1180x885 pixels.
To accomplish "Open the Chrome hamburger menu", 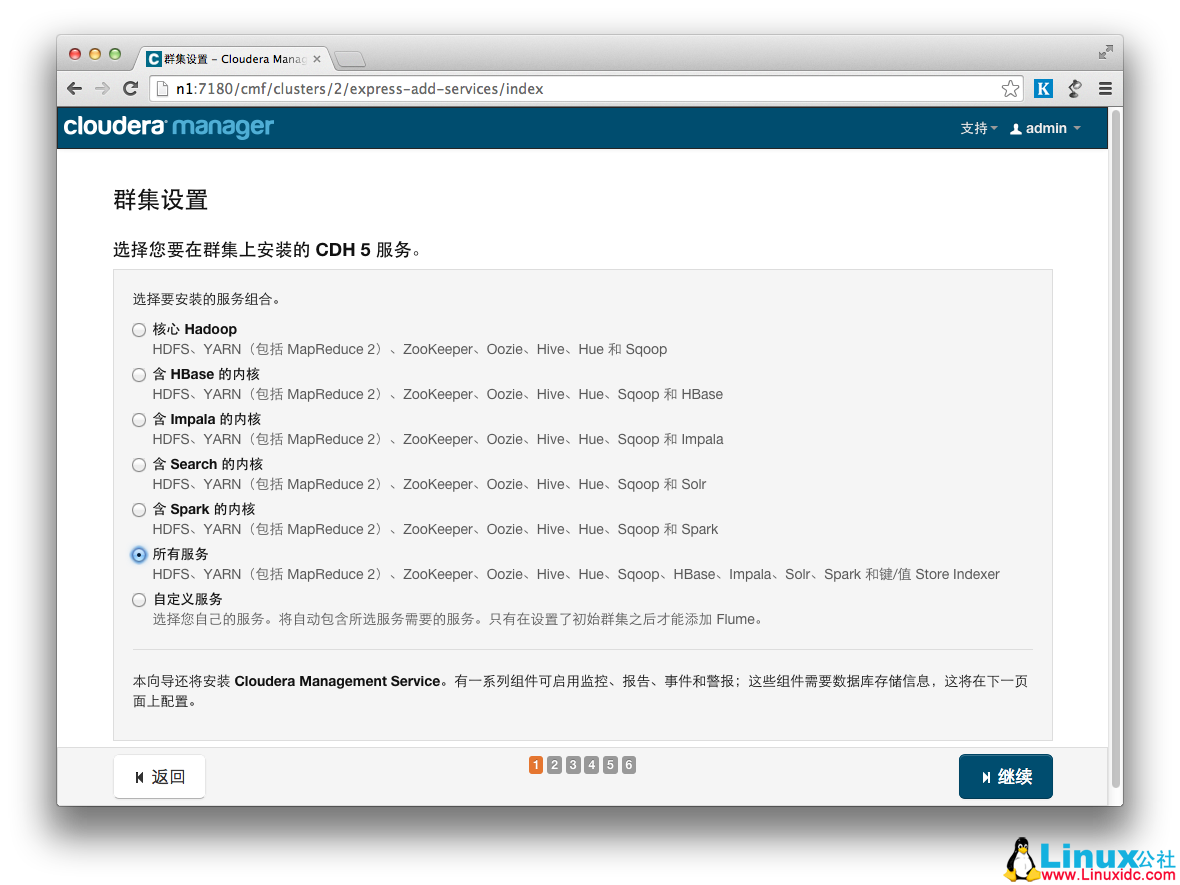I will (x=1105, y=88).
